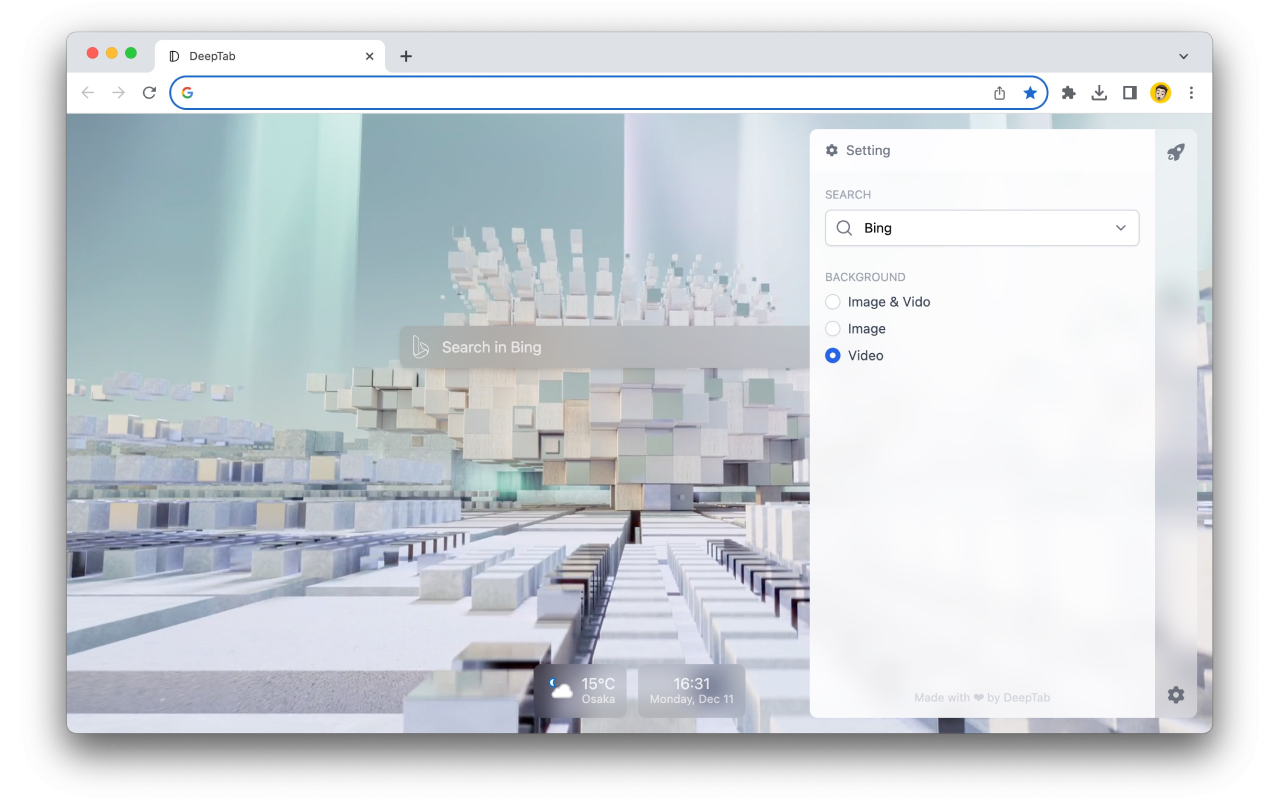This screenshot has width=1280, height=800.
Task: Click the Google favicon in the address bar
Action: click(187, 92)
